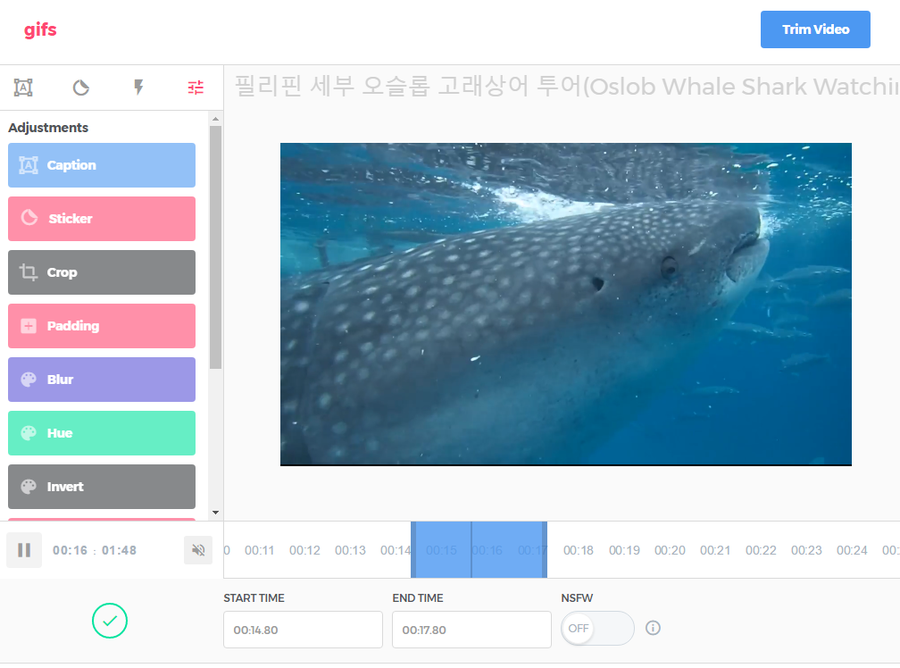Open the Padding adjustment

tap(101, 326)
